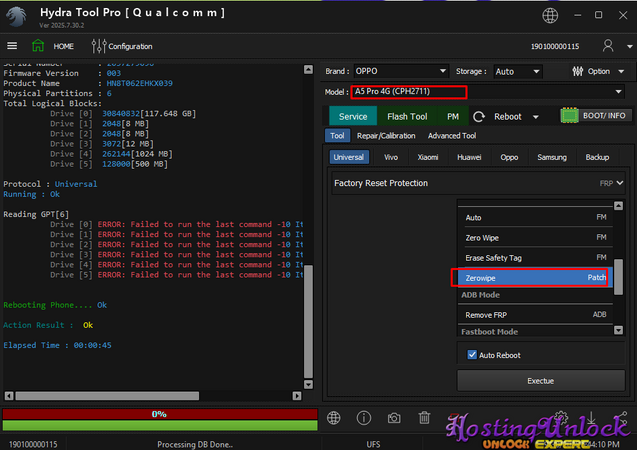637x450 pixels.
Task: Expand the Model dropdown arrow
Action: [619, 92]
